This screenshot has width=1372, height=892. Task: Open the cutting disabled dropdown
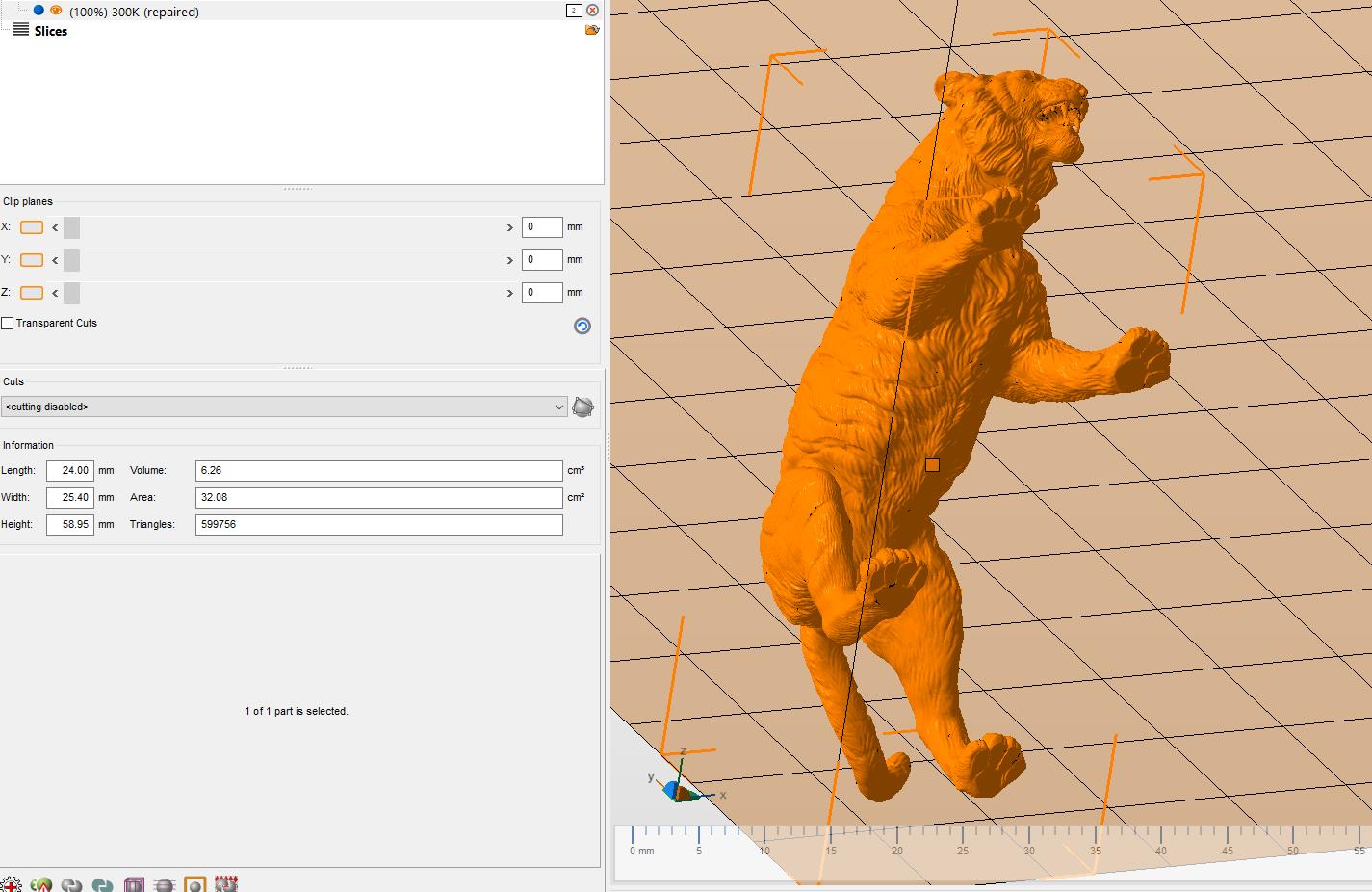click(284, 407)
